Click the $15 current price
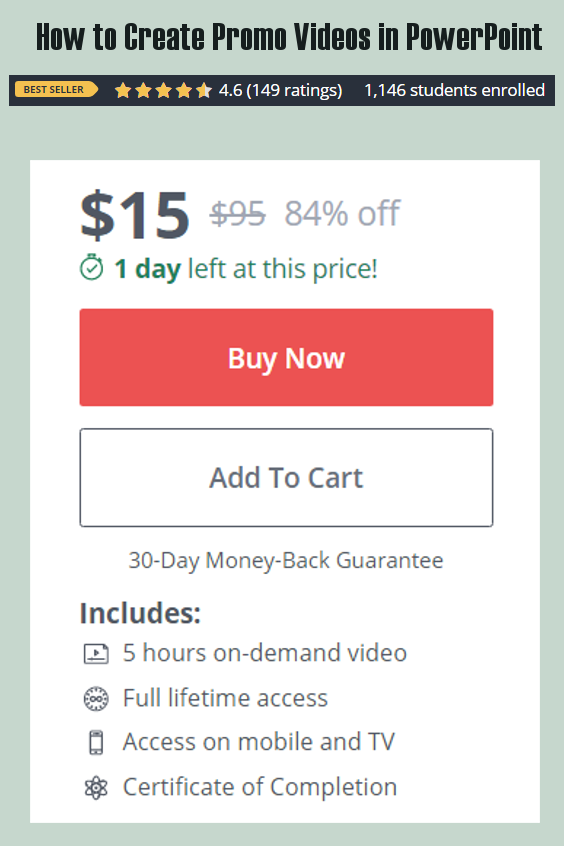 pyautogui.click(x=135, y=215)
